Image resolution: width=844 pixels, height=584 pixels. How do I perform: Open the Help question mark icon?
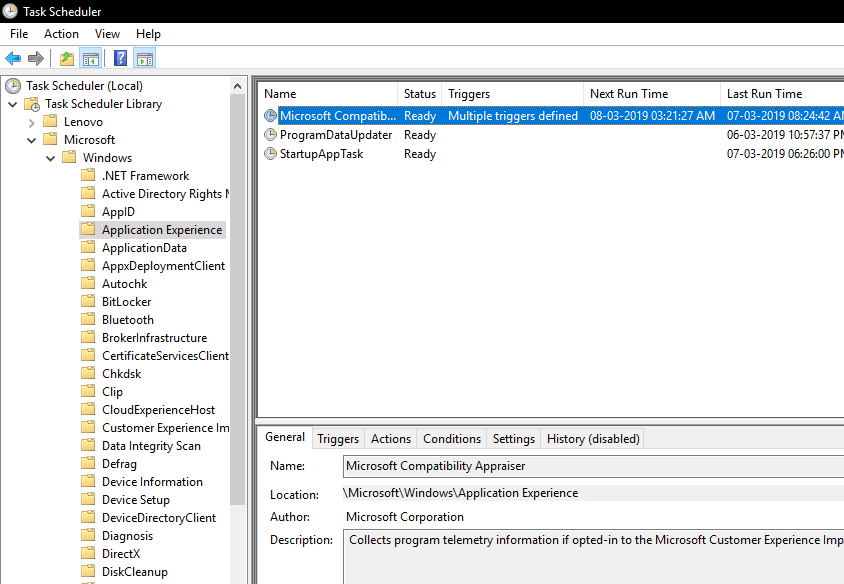pos(121,58)
